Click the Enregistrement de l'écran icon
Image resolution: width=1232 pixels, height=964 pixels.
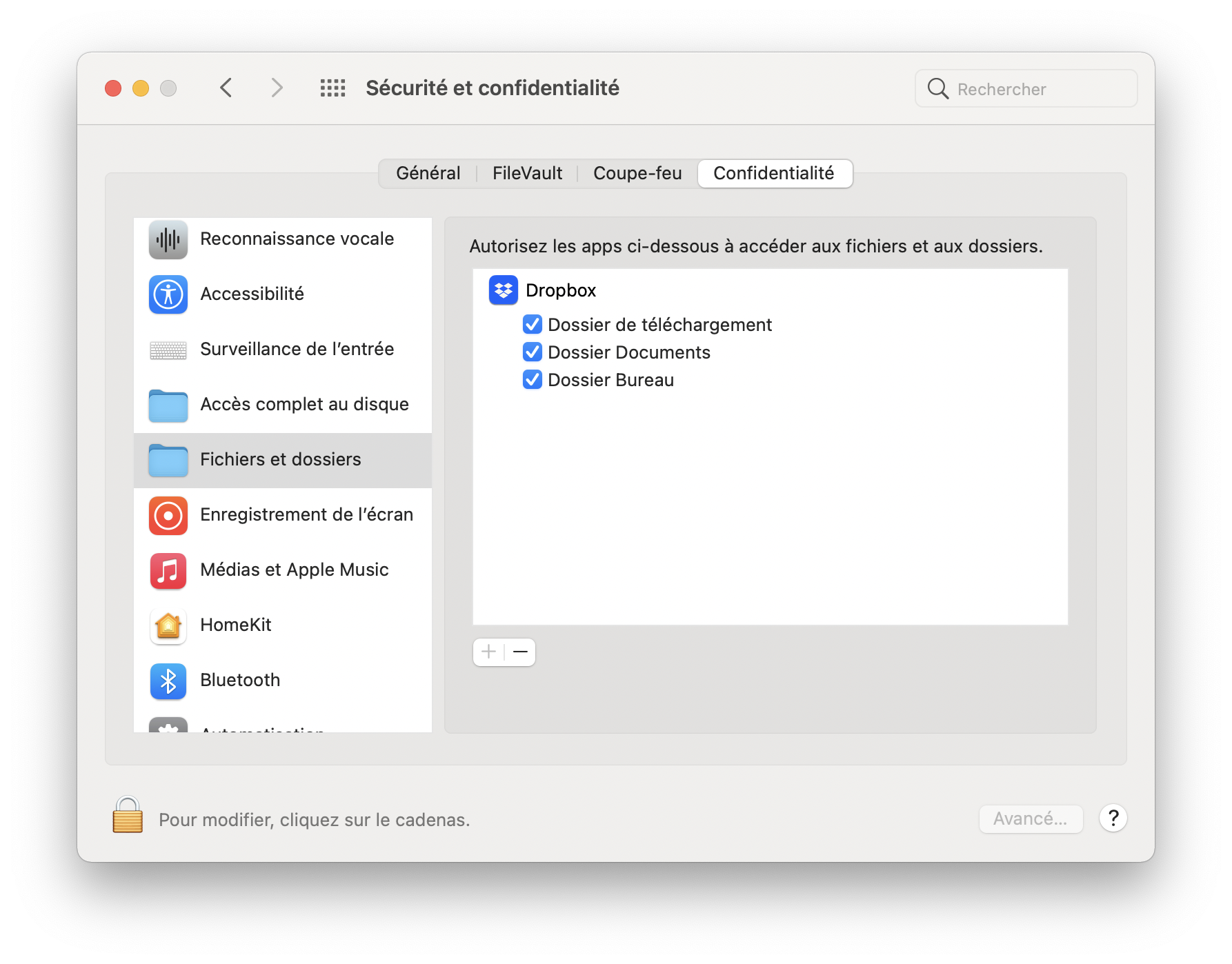(168, 515)
